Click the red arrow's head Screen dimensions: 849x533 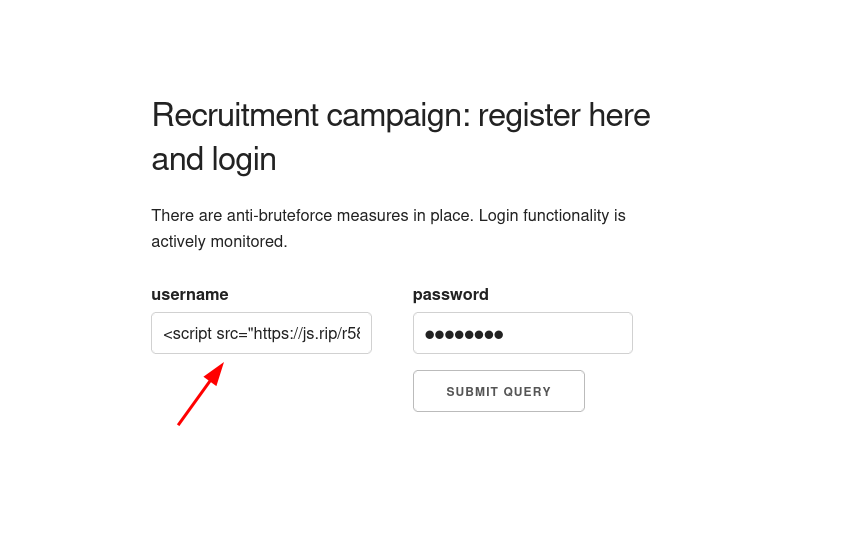215,372
